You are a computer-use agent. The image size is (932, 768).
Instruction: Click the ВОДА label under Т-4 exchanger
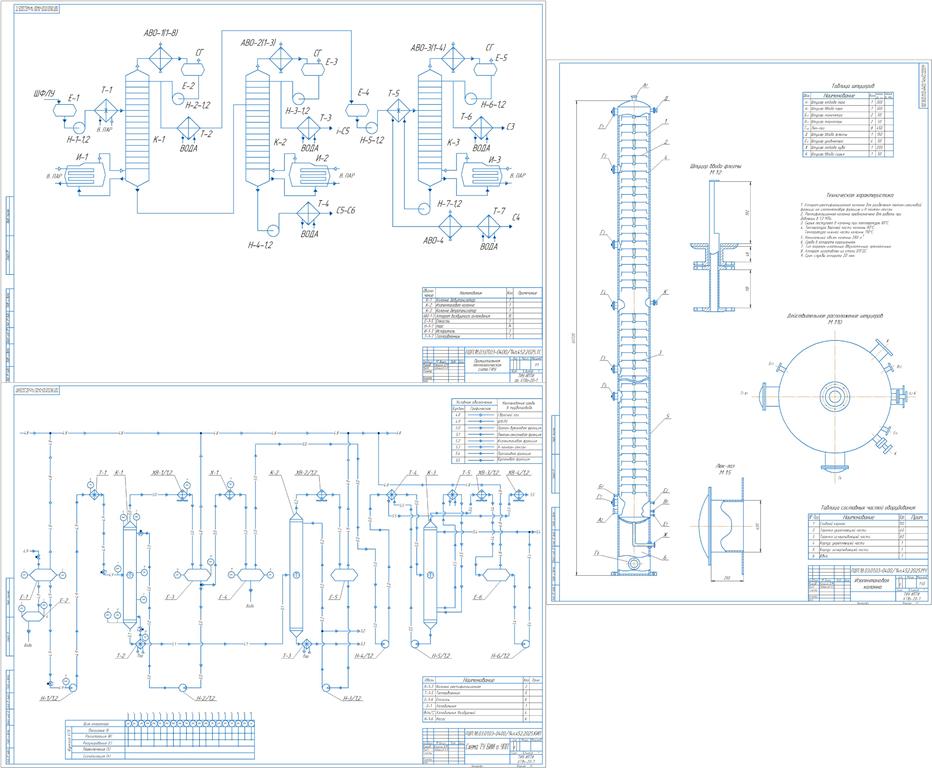pyautogui.click(x=309, y=234)
